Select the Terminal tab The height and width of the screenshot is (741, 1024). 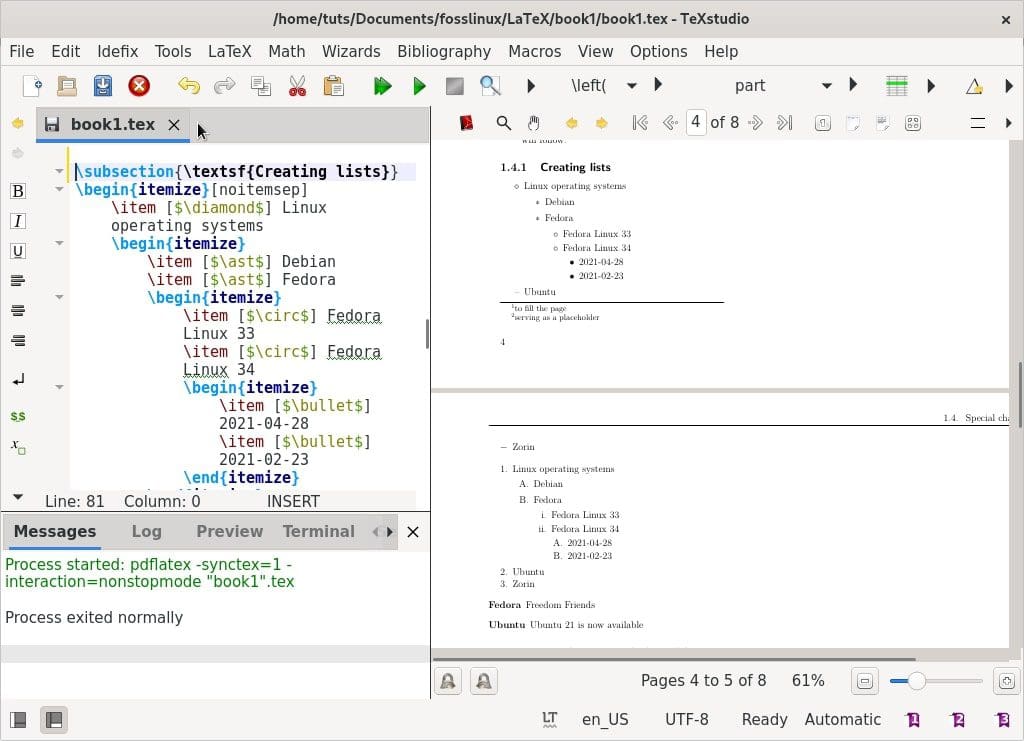[318, 531]
